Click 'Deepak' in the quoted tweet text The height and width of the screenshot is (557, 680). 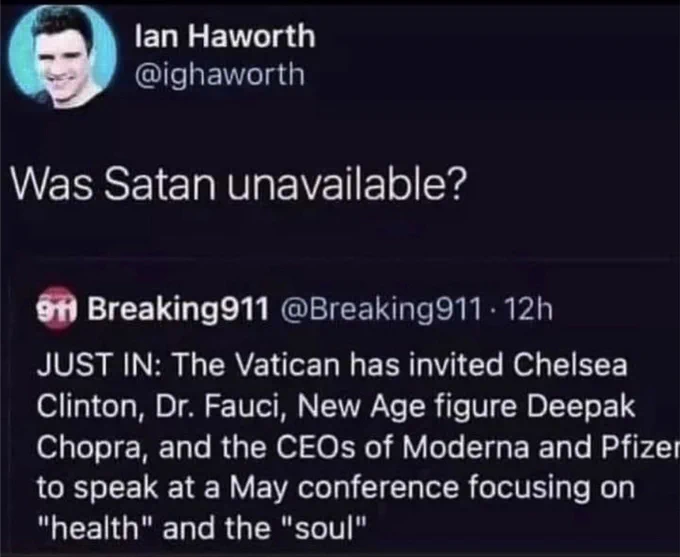pos(581,406)
